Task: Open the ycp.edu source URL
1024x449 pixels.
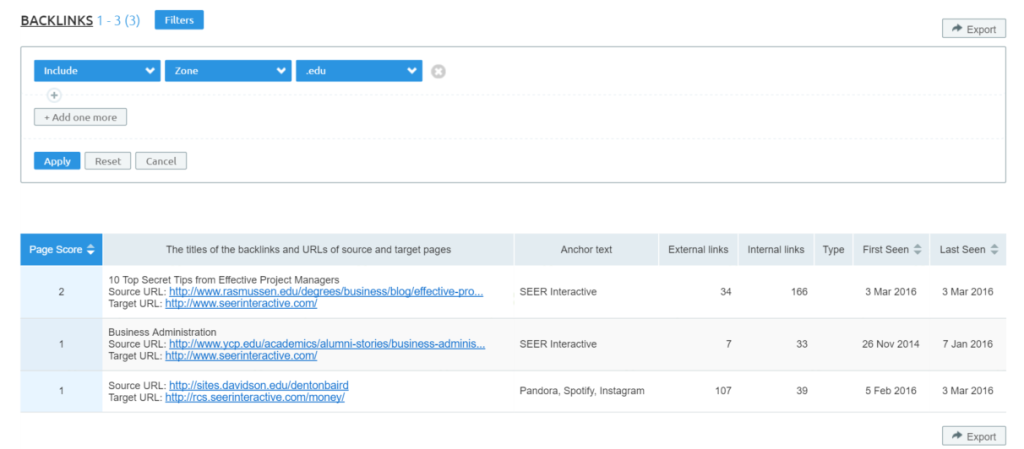Action: 327,344
